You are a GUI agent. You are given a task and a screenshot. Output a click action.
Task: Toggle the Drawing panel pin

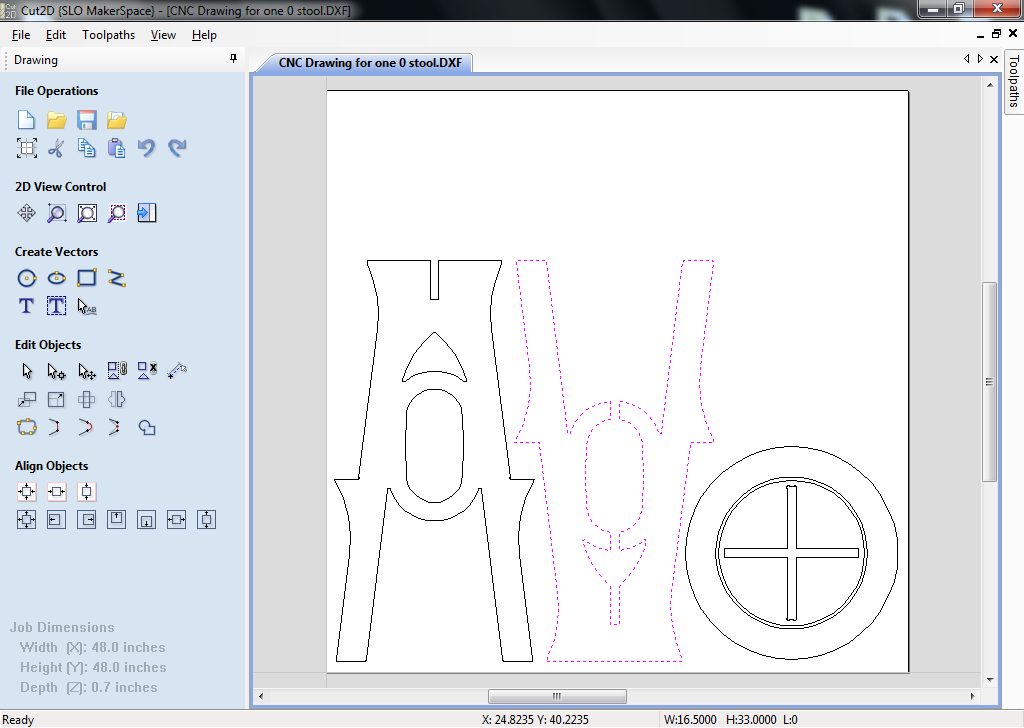pos(234,59)
